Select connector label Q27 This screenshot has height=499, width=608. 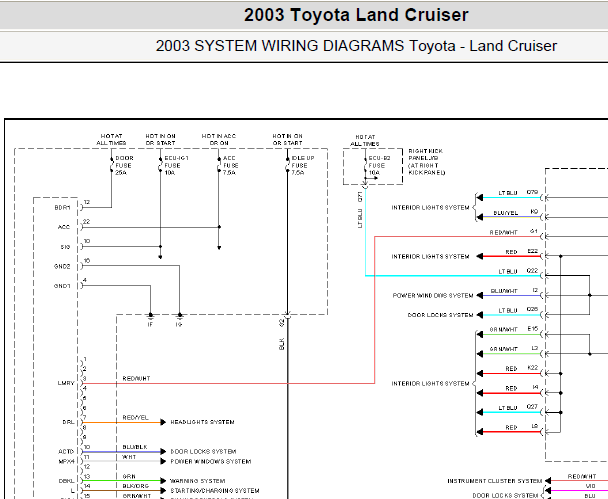[532, 407]
